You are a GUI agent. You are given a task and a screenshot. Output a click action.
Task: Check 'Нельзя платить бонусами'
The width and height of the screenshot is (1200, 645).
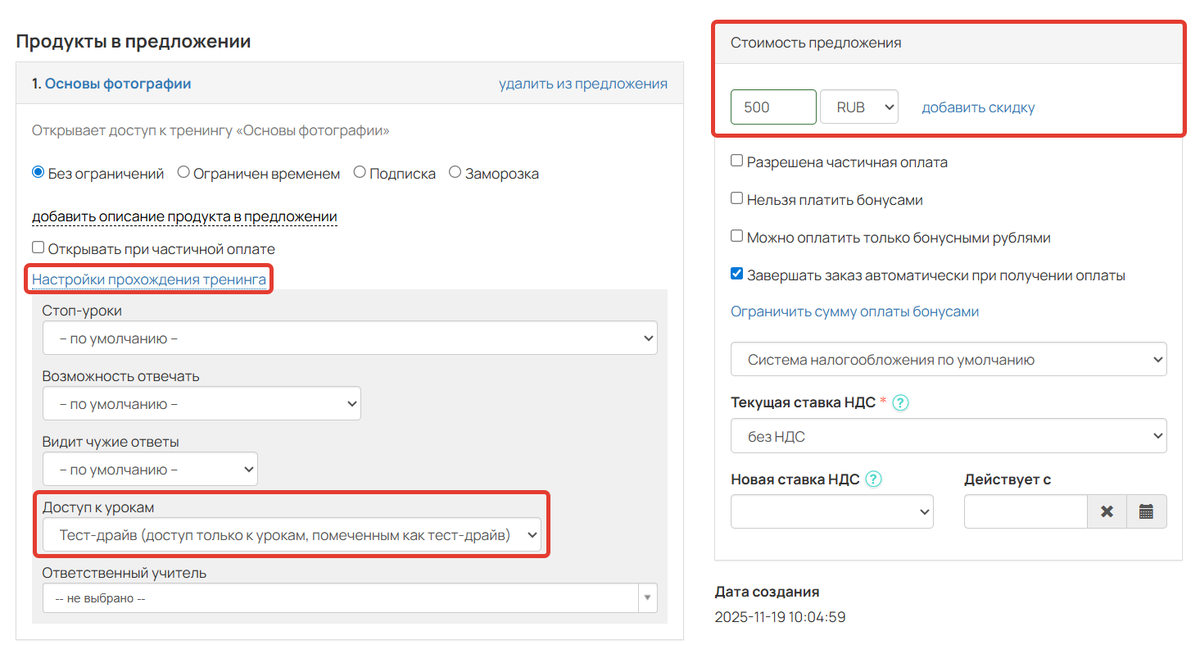point(736,199)
